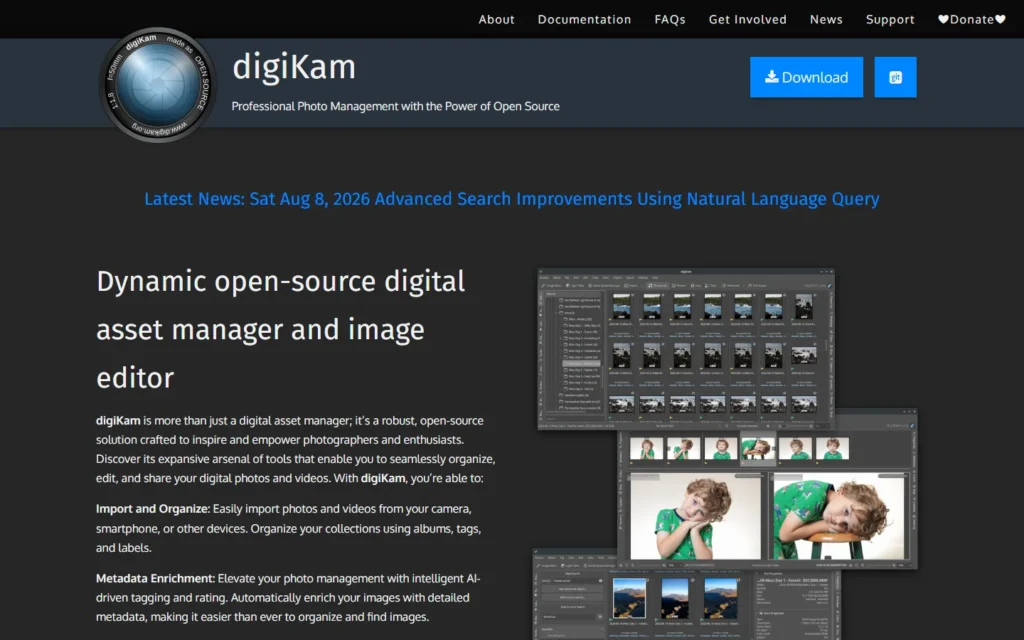The image size is (1024, 640).
Task: Open the Get Involved section
Action: (x=748, y=20)
